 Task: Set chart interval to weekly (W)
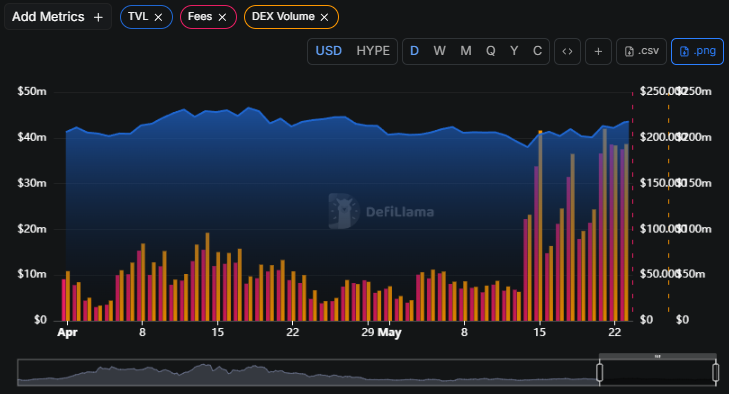[439, 51]
